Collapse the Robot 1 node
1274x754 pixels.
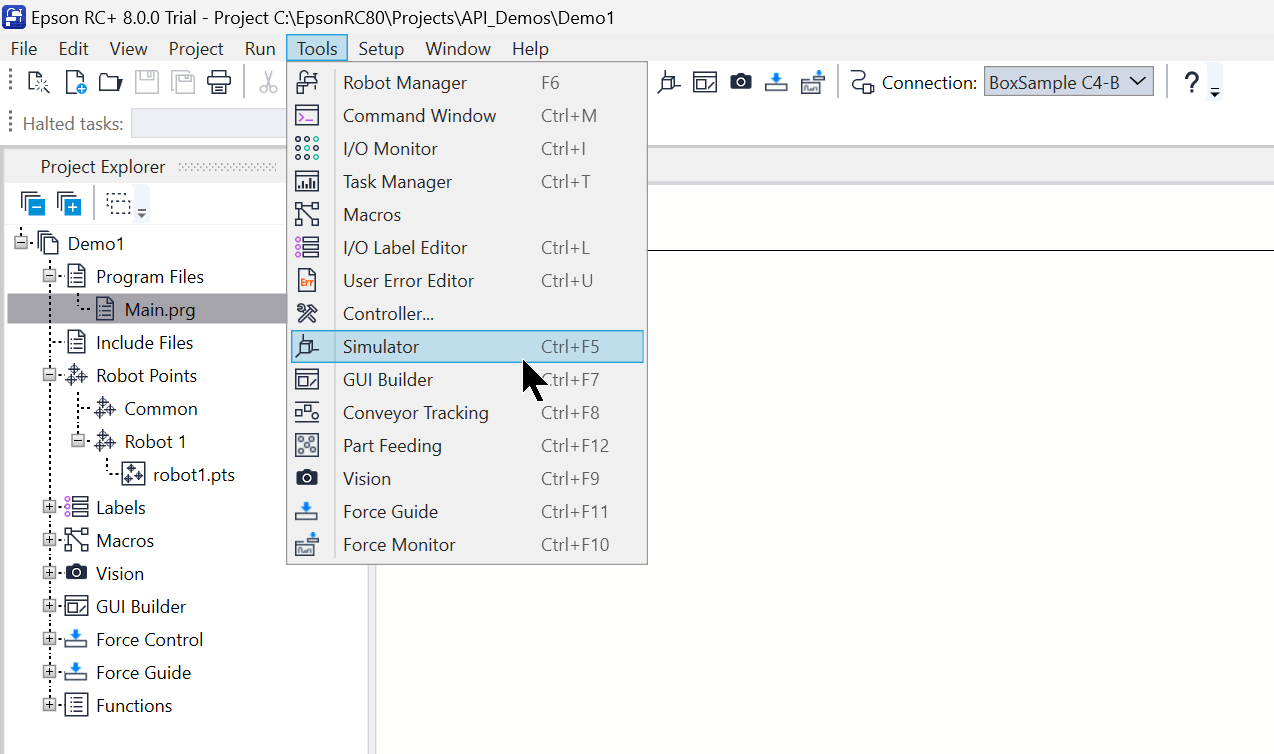pyautogui.click(x=77, y=441)
